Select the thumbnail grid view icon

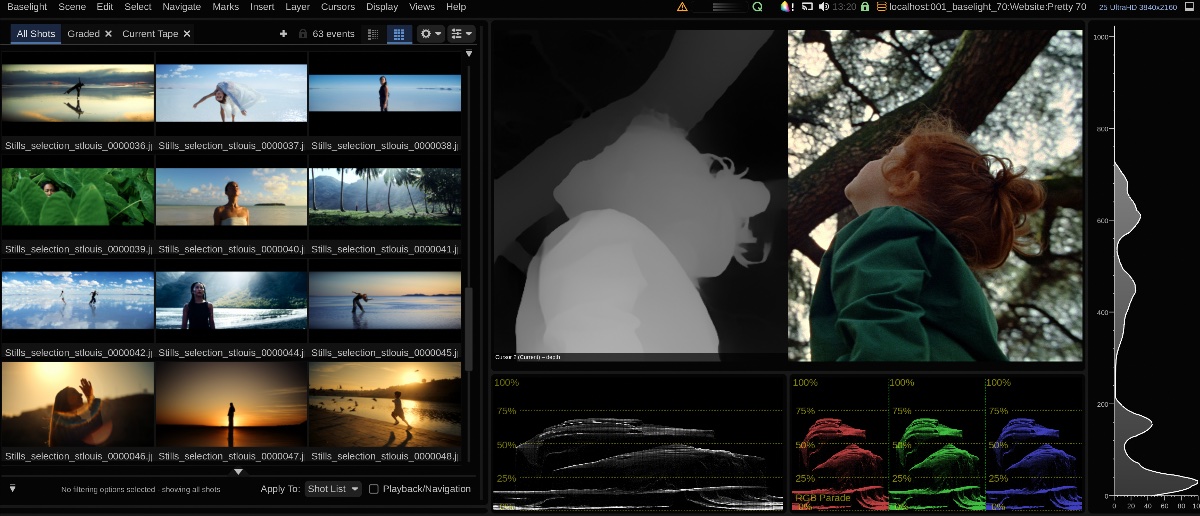click(398, 34)
